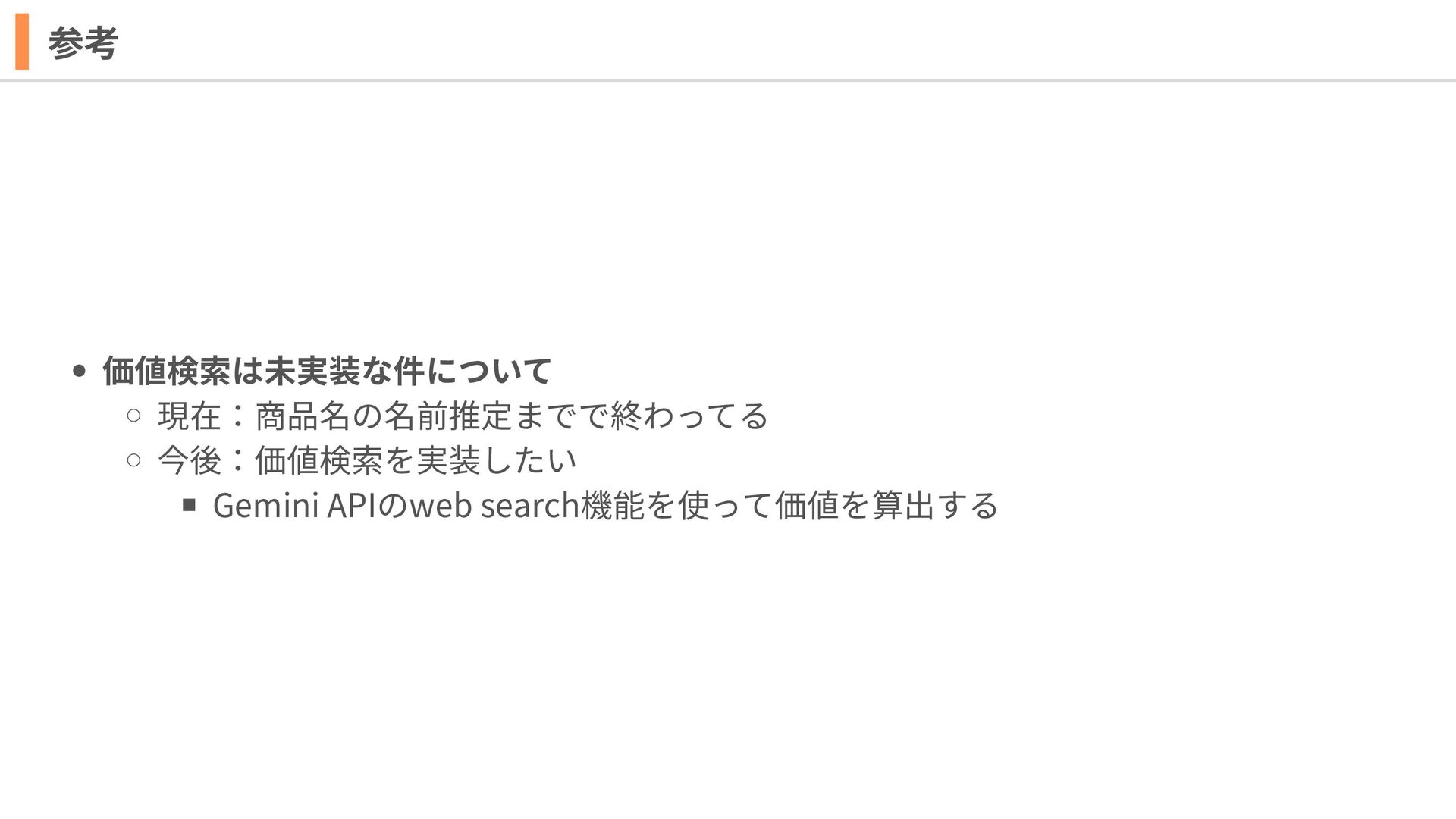Select the text 商品名の名前推定までで終わってる
Screen dimensions: 1456x819
(512, 416)
